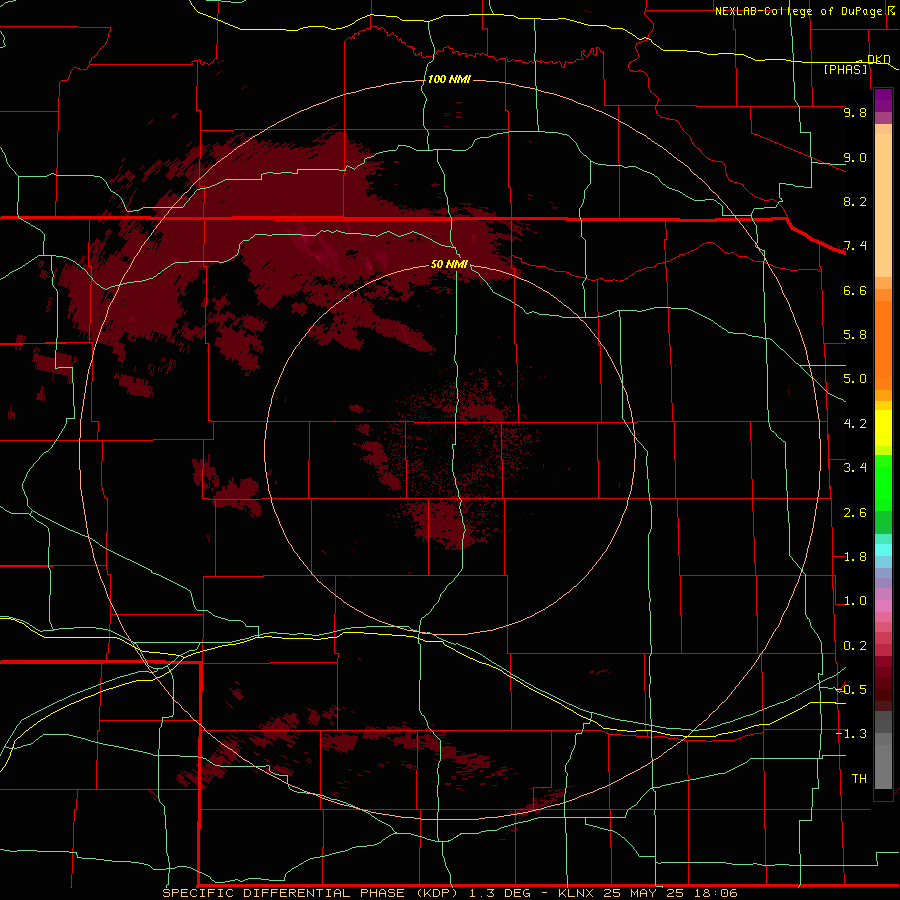The image size is (900, 900).
Task: Click the TH threshold legend label
Action: pos(859,779)
